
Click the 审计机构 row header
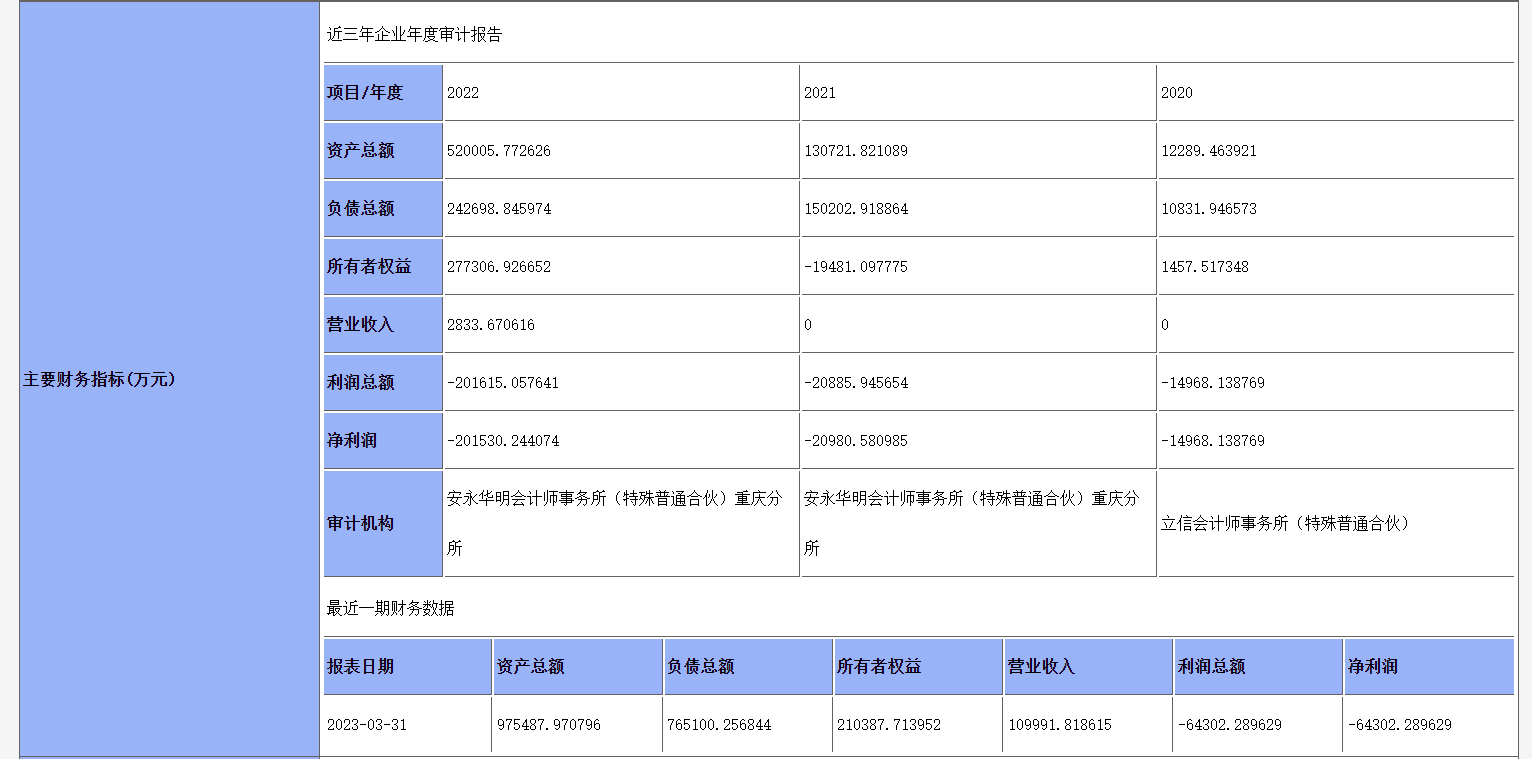click(x=361, y=524)
